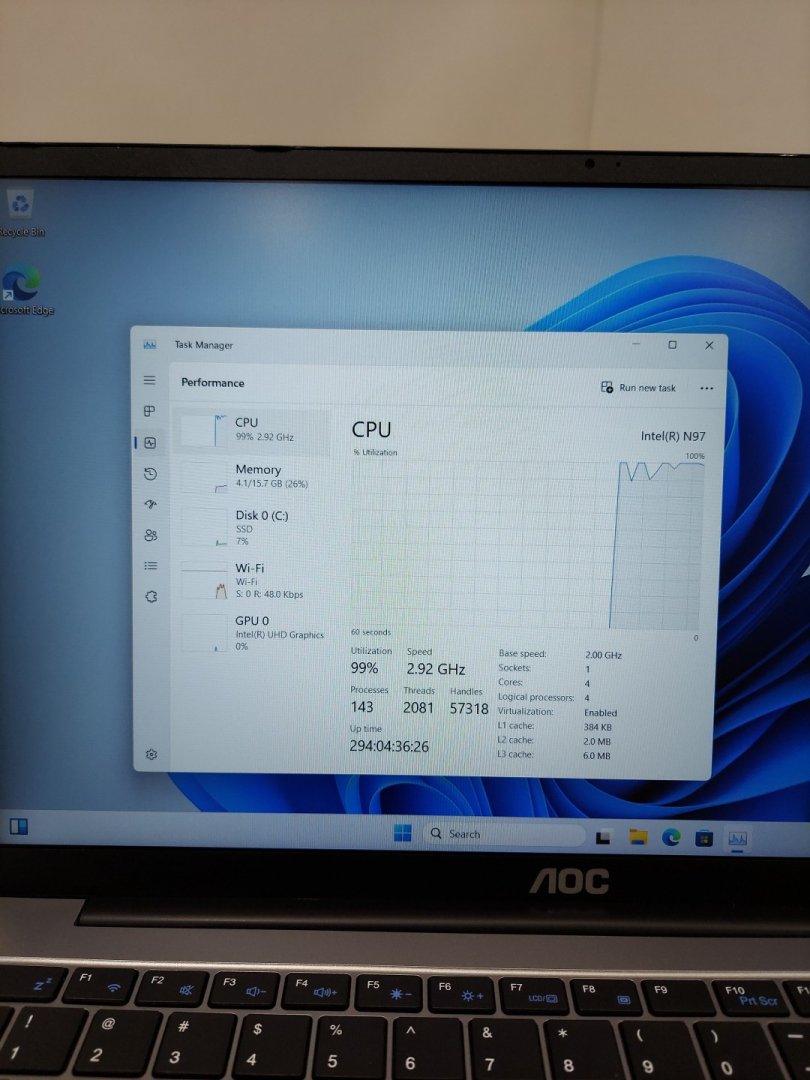The height and width of the screenshot is (1080, 810).
Task: Open the Windows Start menu
Action: pyautogui.click(x=403, y=834)
